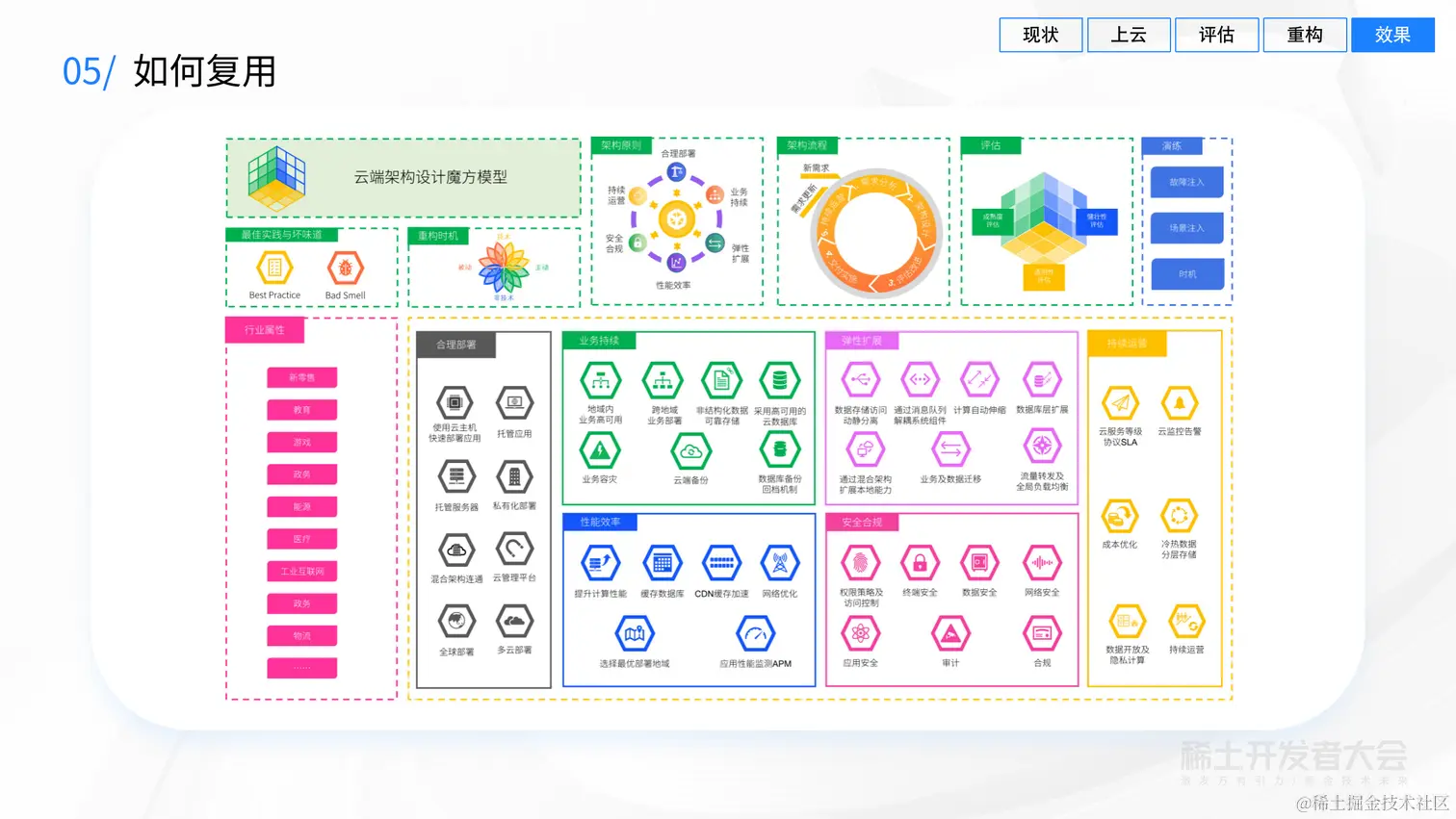Click the 物流 industry button

302,636
